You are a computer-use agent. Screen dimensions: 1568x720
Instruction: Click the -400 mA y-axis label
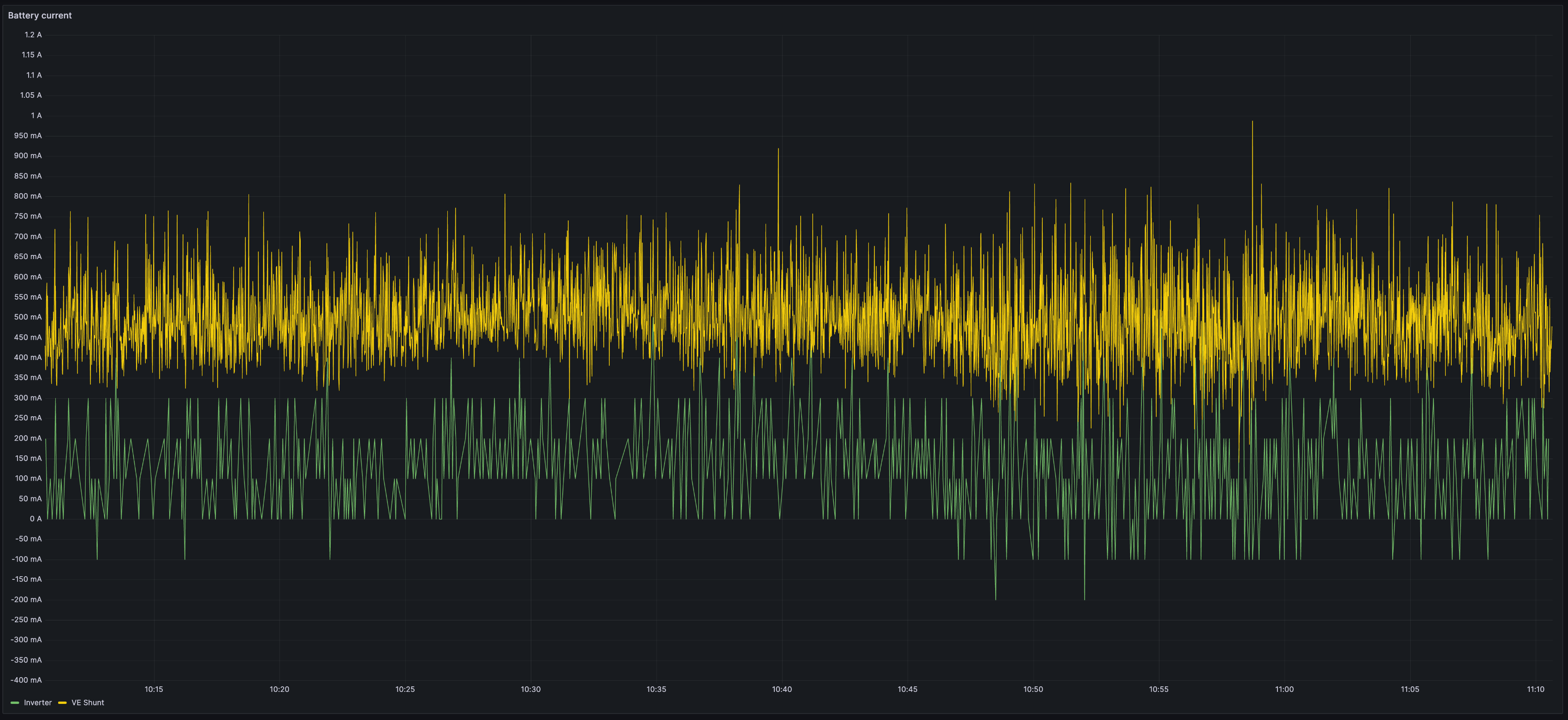click(26, 680)
